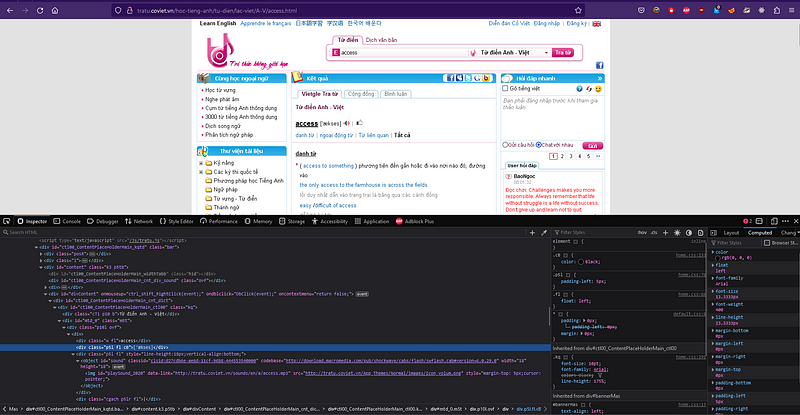800x415 pixels.
Task: Bookmark this page with star icon
Action: point(578,10)
